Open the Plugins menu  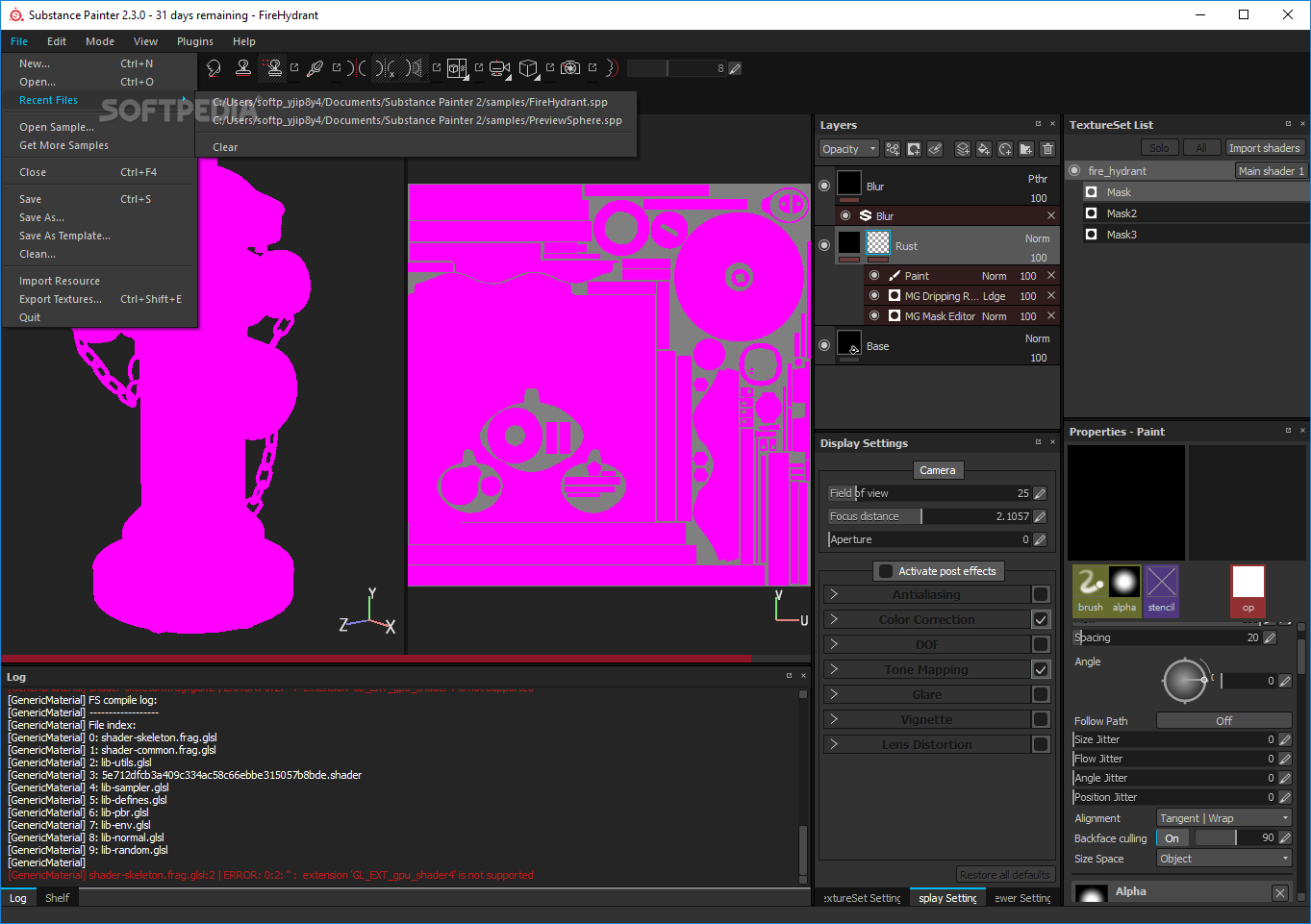(195, 41)
